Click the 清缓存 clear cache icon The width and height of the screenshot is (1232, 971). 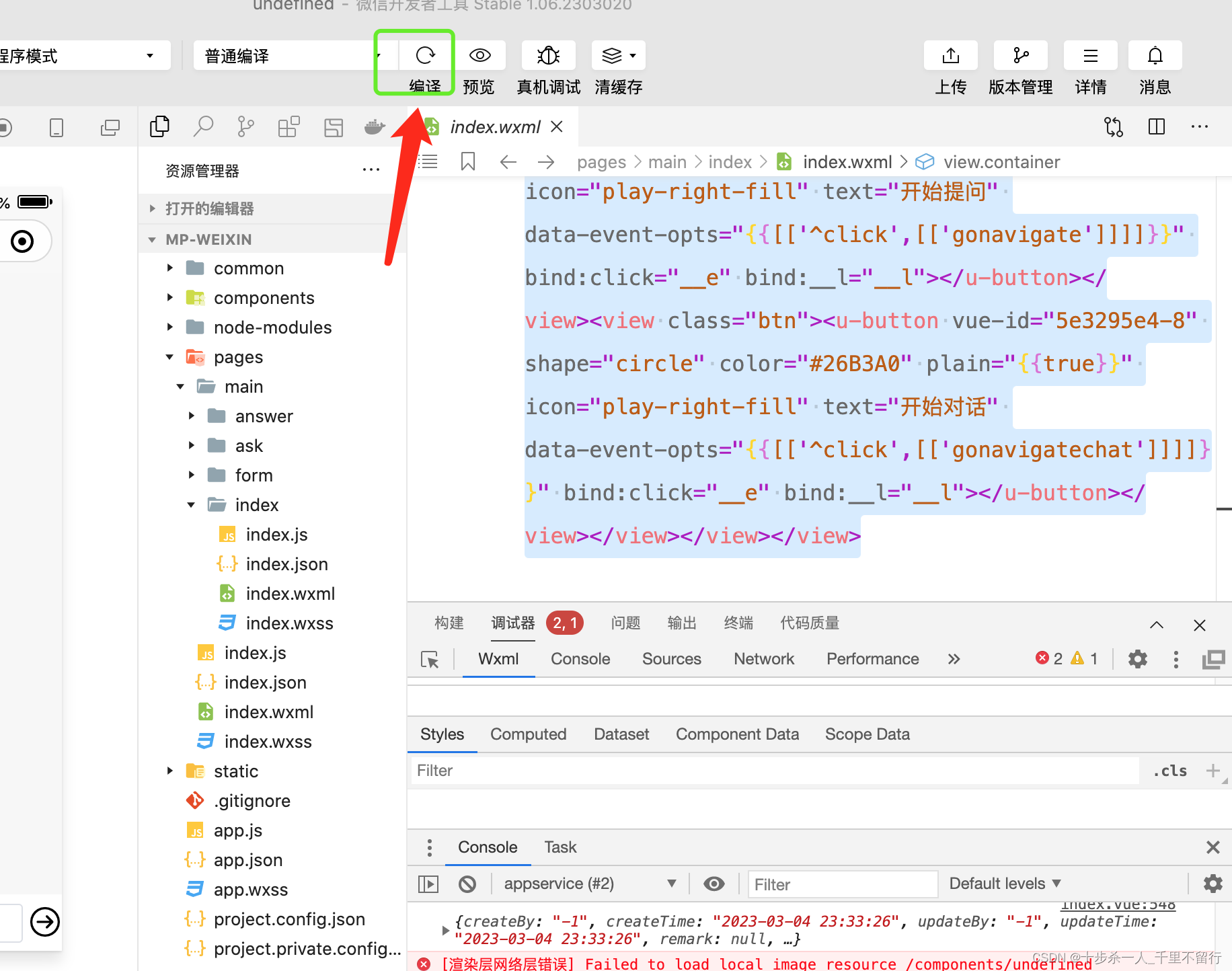611,55
